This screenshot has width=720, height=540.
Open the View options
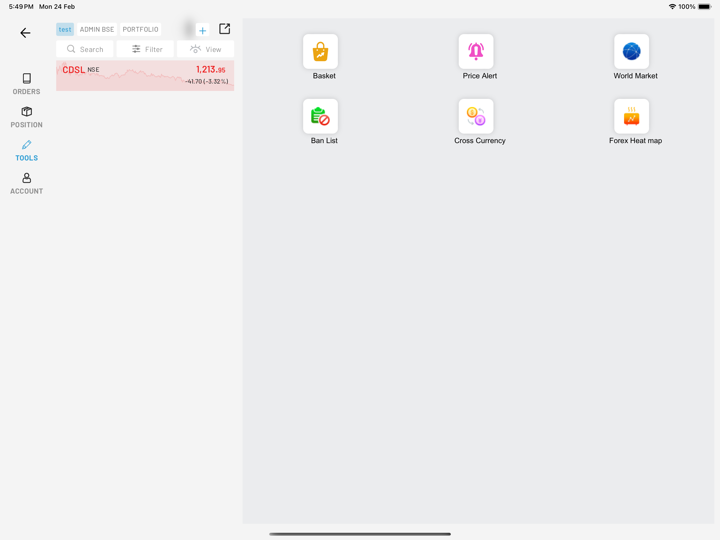tap(205, 49)
